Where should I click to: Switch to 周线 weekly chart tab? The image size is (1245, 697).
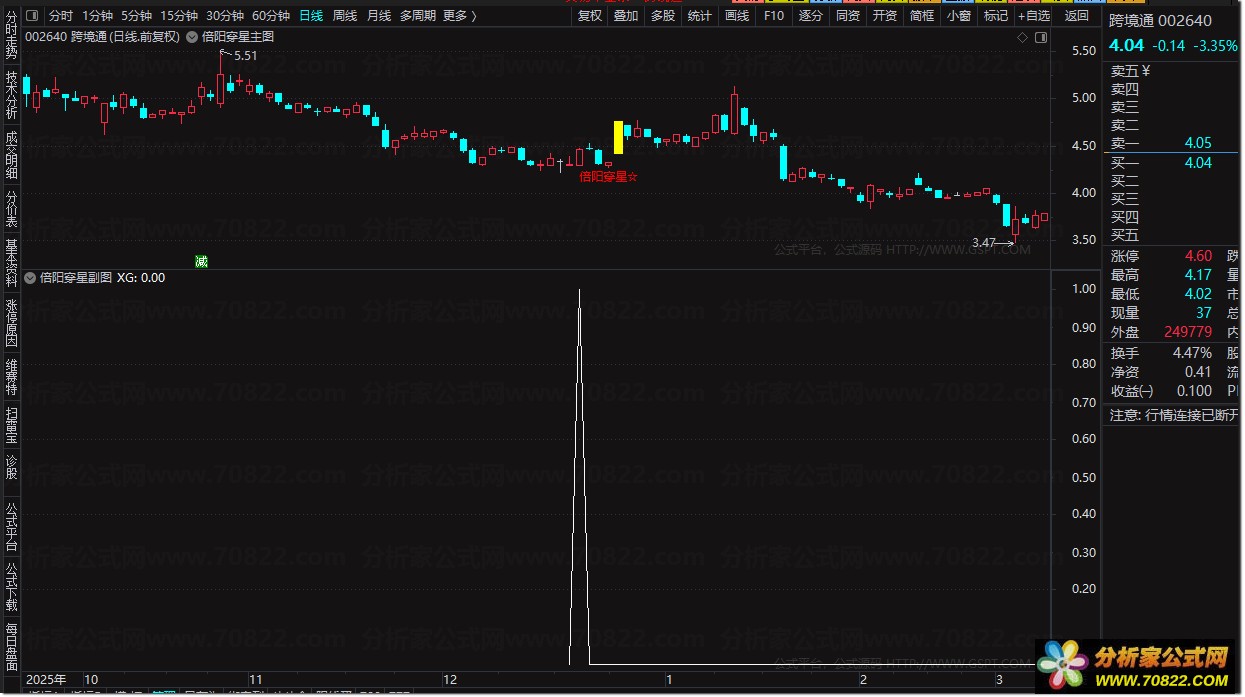pos(344,16)
